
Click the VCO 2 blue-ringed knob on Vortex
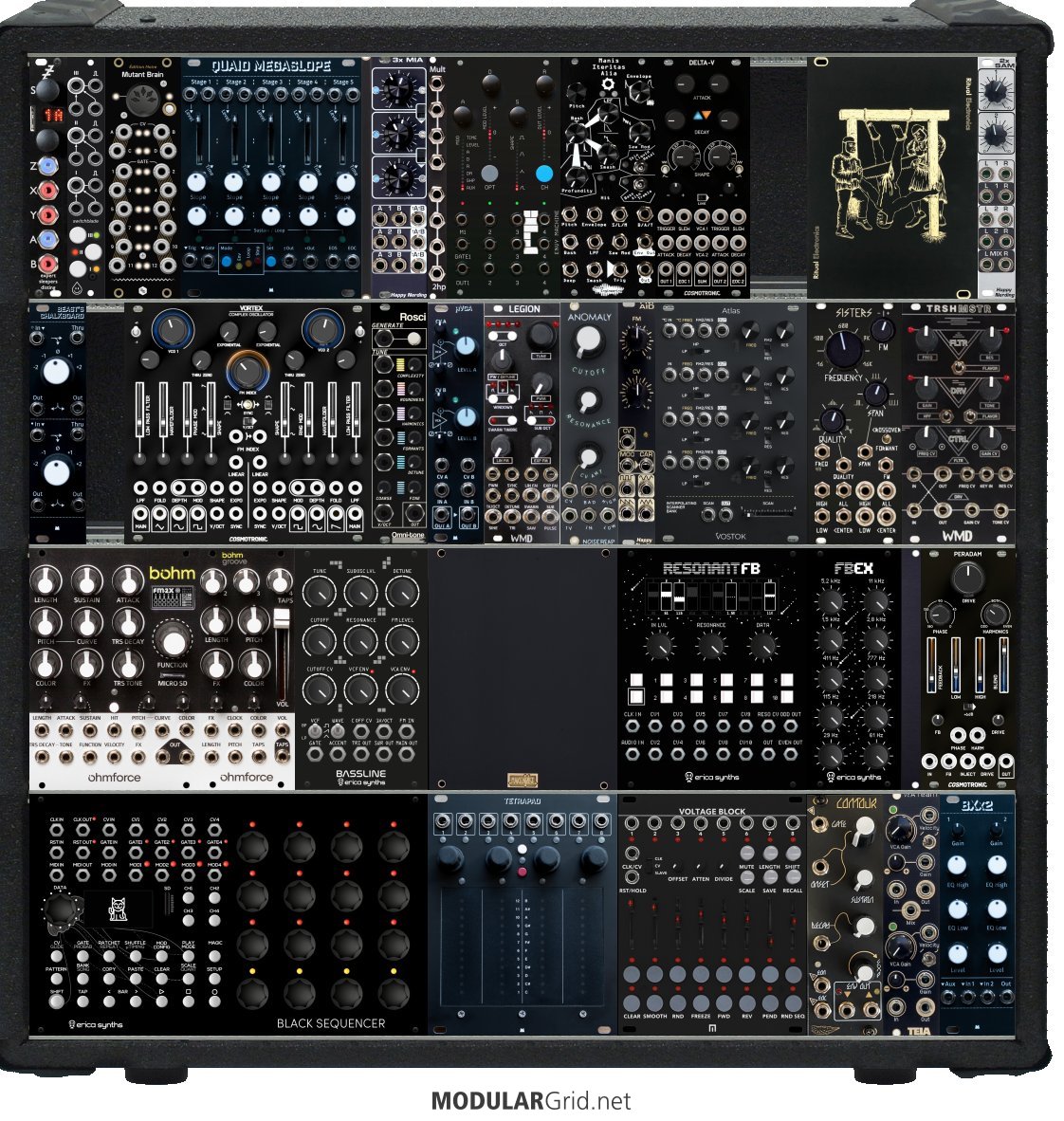coord(322,330)
